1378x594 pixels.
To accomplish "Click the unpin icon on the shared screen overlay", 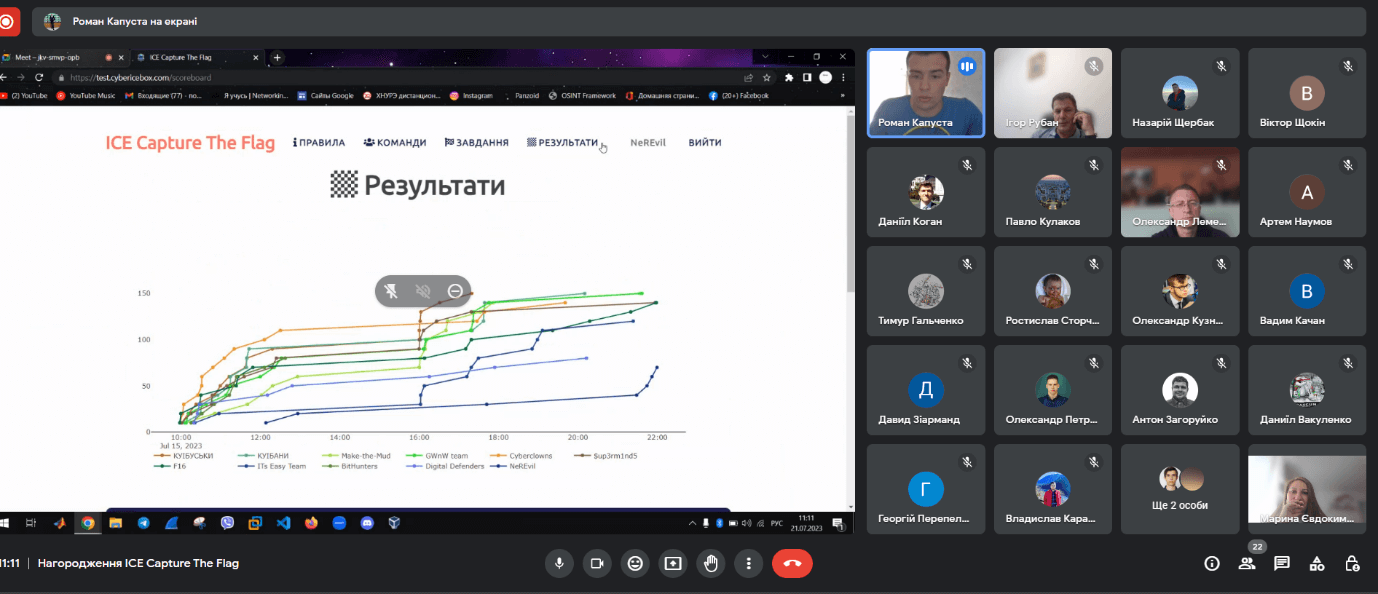I will pyautogui.click(x=392, y=291).
